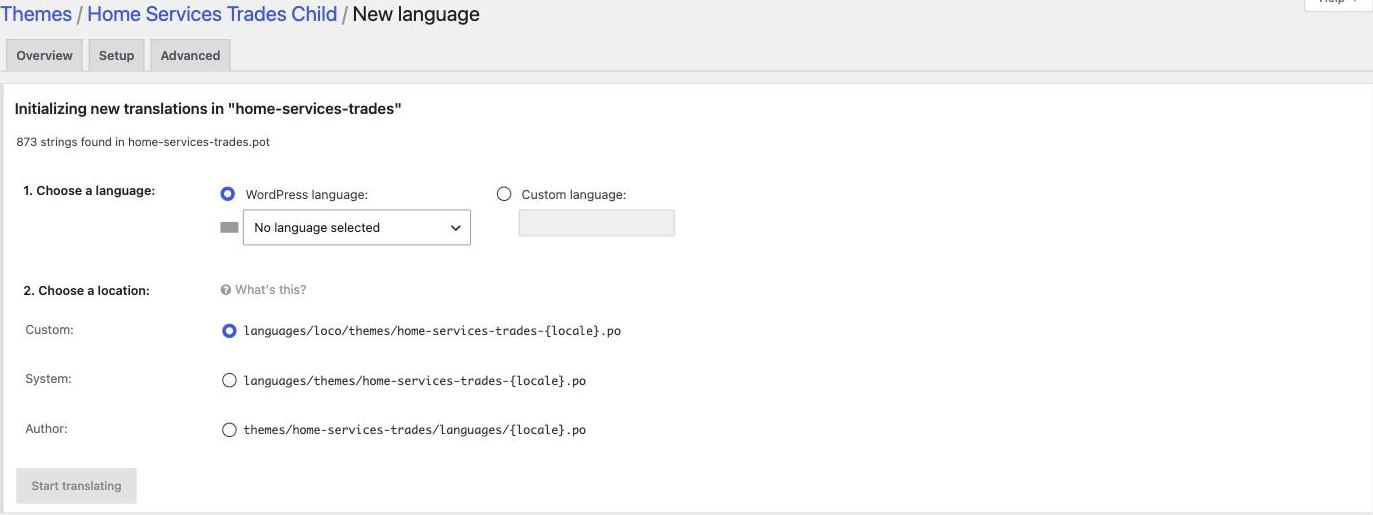Screen dimensions: 1373x515
Task: Open the No language selected dropdown
Action: 357,227
